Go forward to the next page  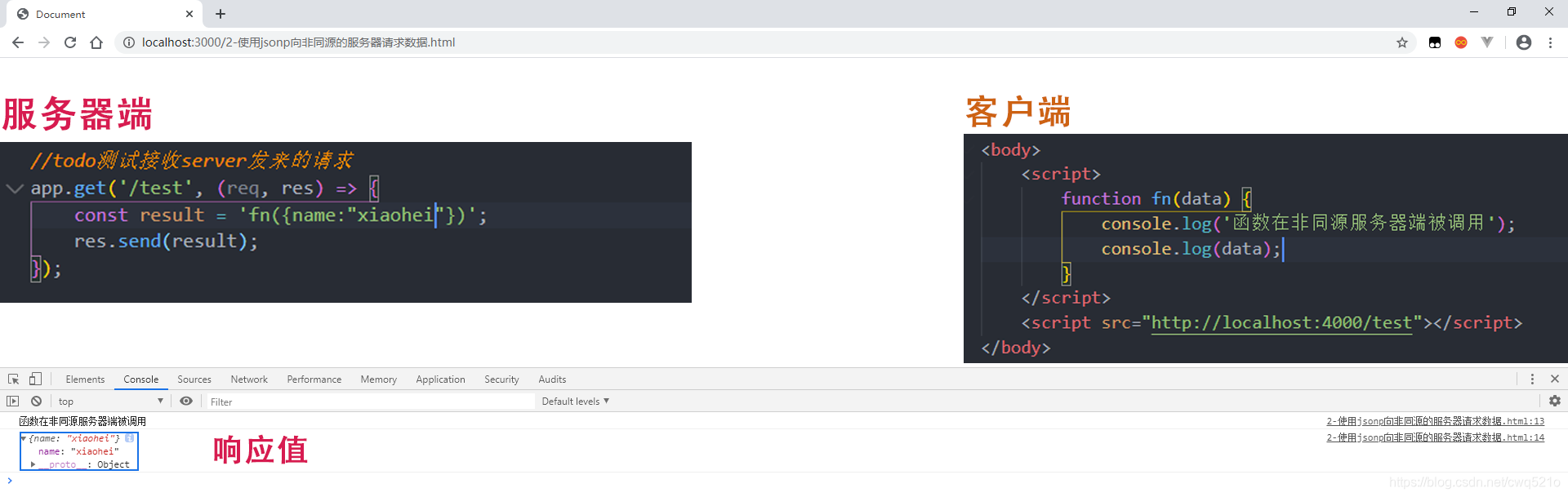44,42
